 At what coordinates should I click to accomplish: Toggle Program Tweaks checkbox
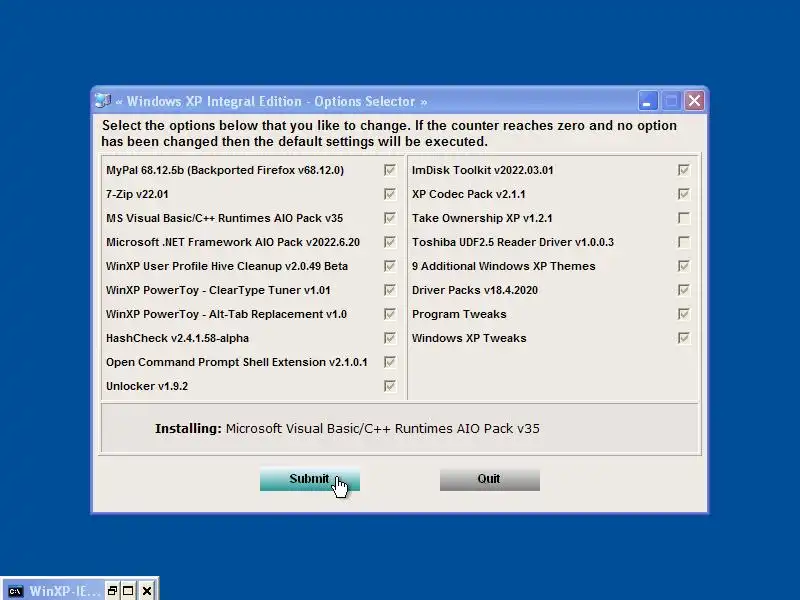click(x=684, y=314)
